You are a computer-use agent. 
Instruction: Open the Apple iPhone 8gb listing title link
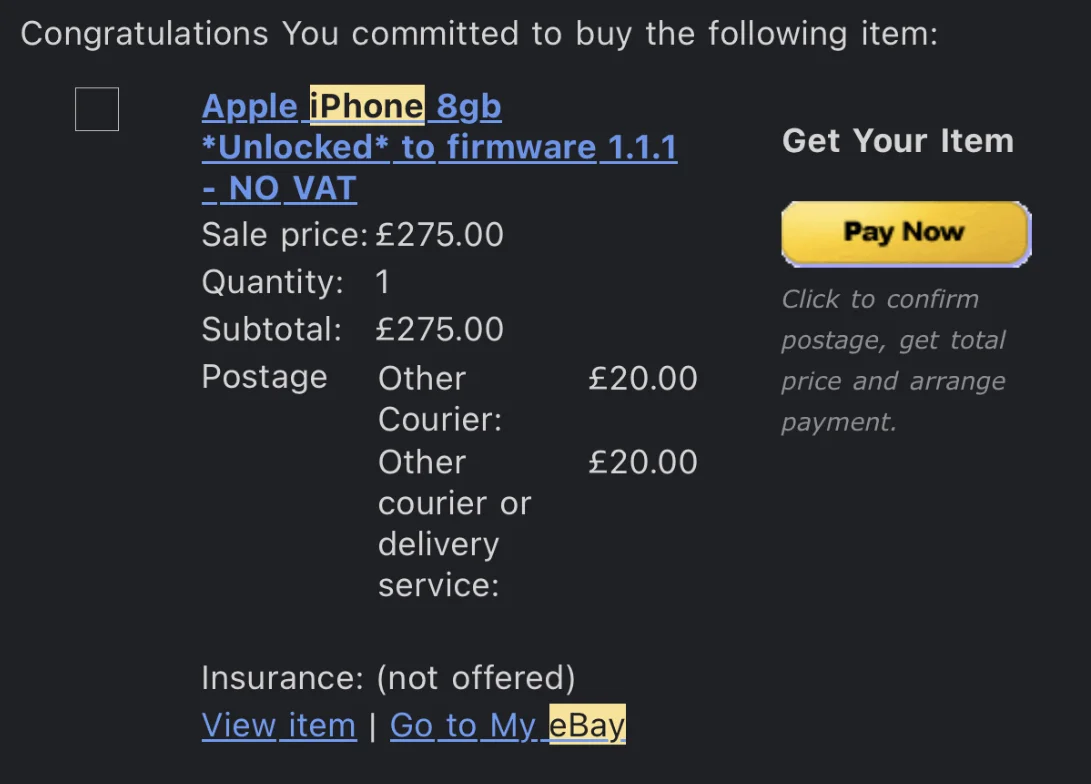point(439,147)
